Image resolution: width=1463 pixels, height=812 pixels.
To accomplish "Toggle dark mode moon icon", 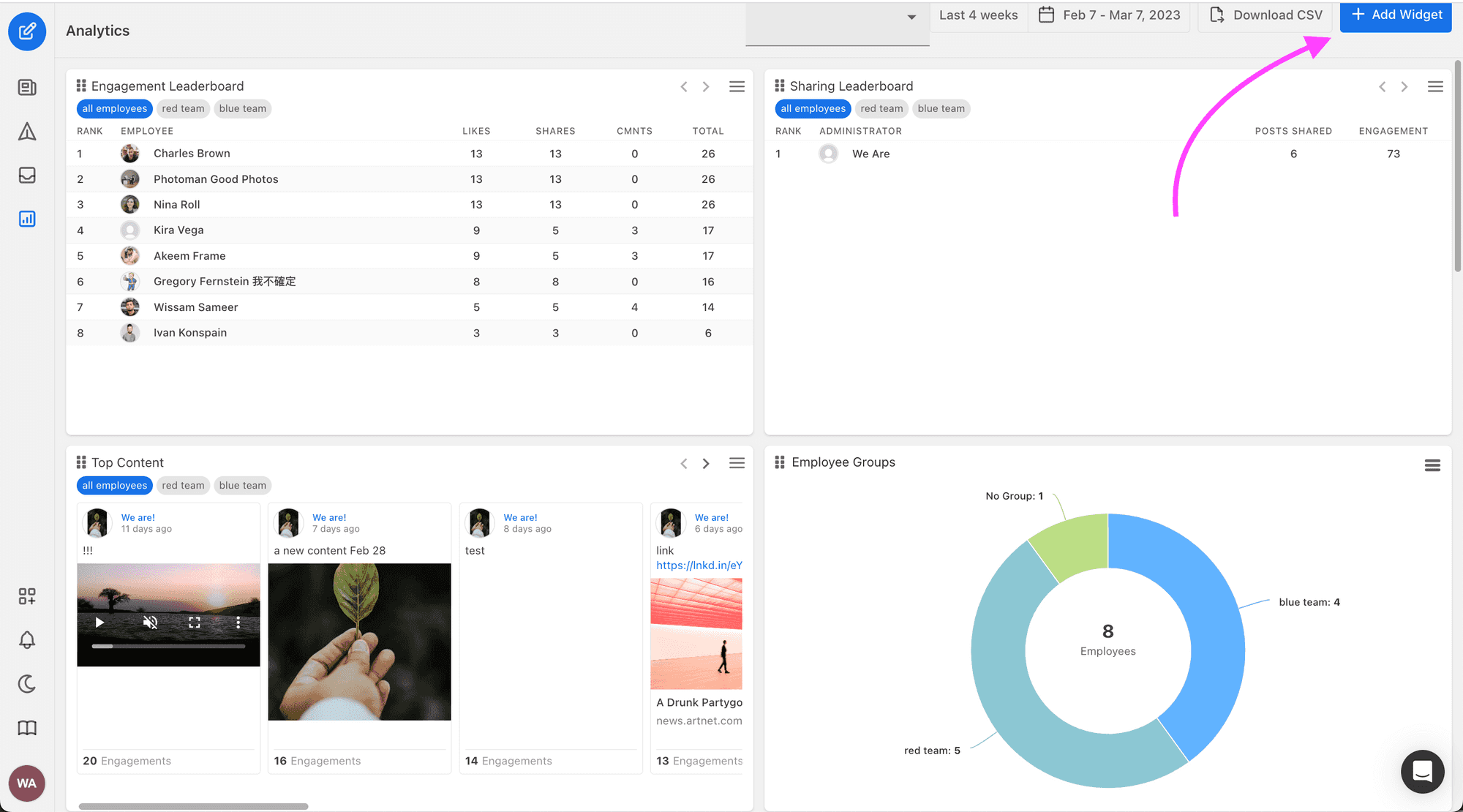I will [x=27, y=684].
